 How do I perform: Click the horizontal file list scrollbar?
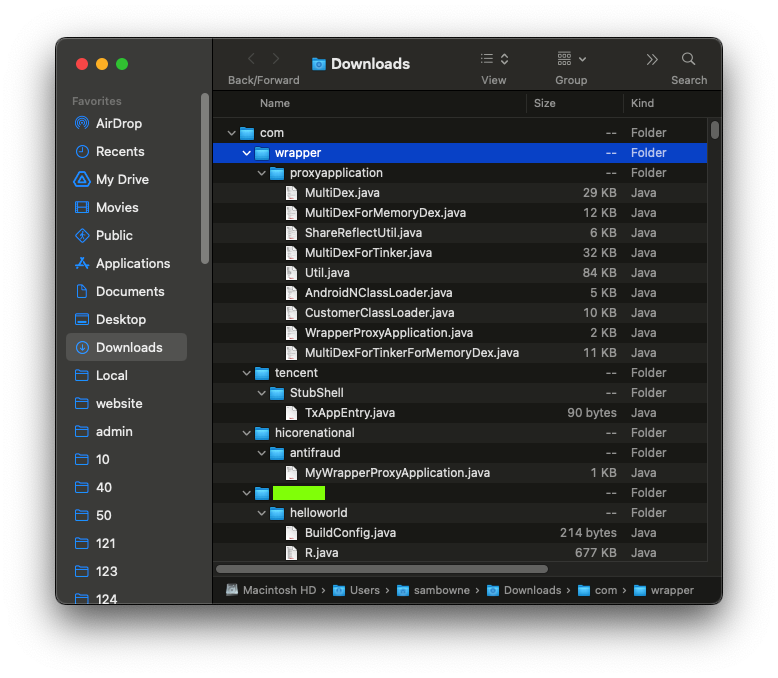(382, 569)
